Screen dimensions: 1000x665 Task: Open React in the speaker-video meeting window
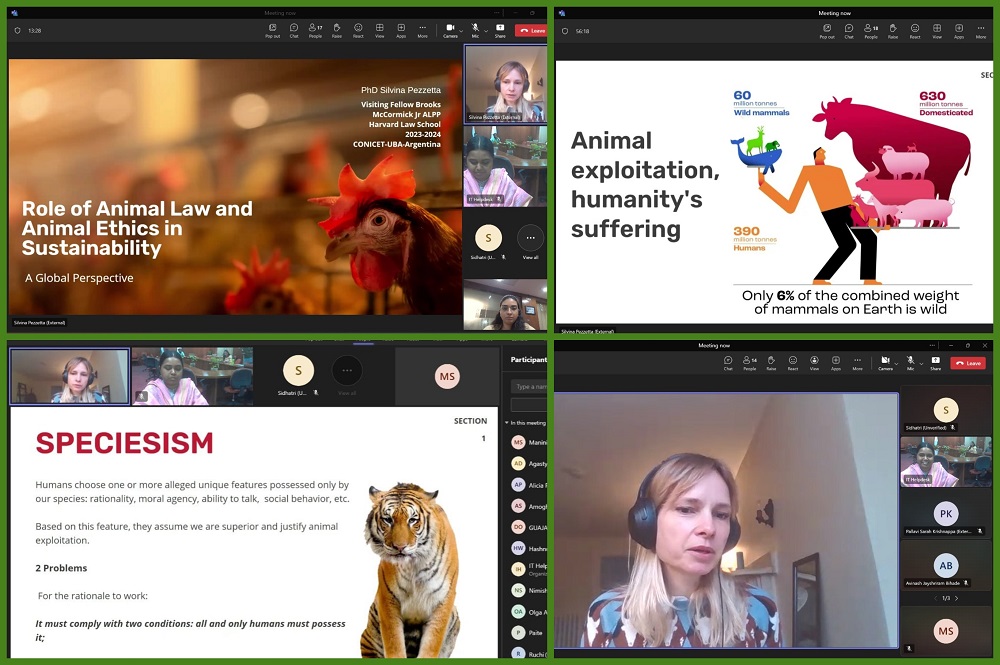[793, 363]
